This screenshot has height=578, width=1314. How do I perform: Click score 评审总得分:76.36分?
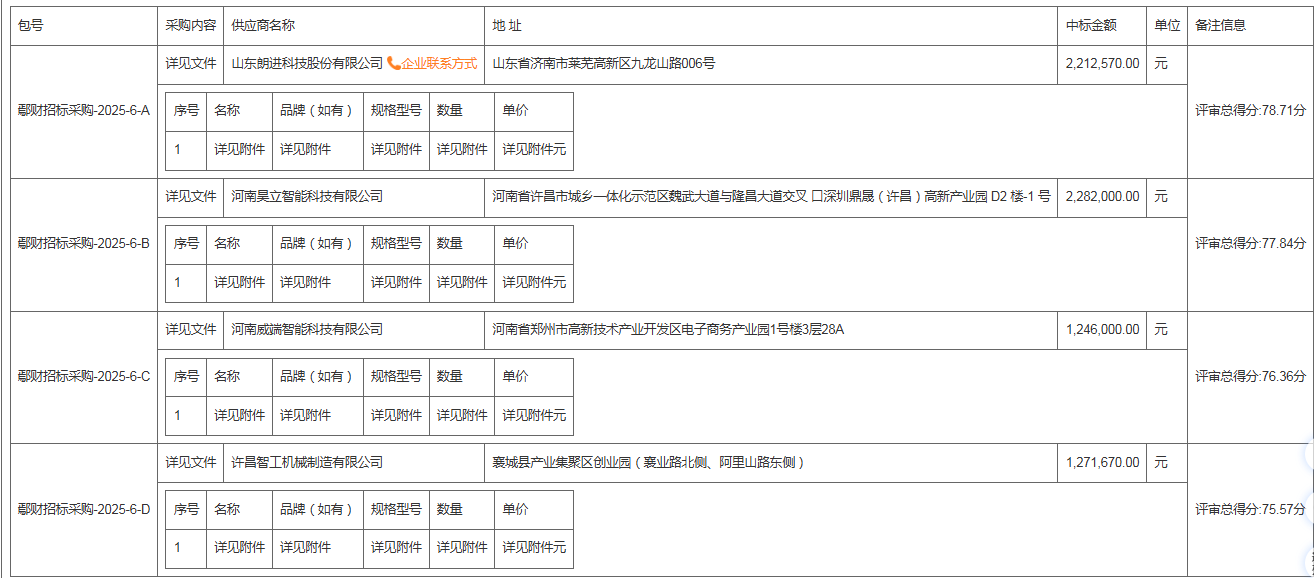[1250, 376]
